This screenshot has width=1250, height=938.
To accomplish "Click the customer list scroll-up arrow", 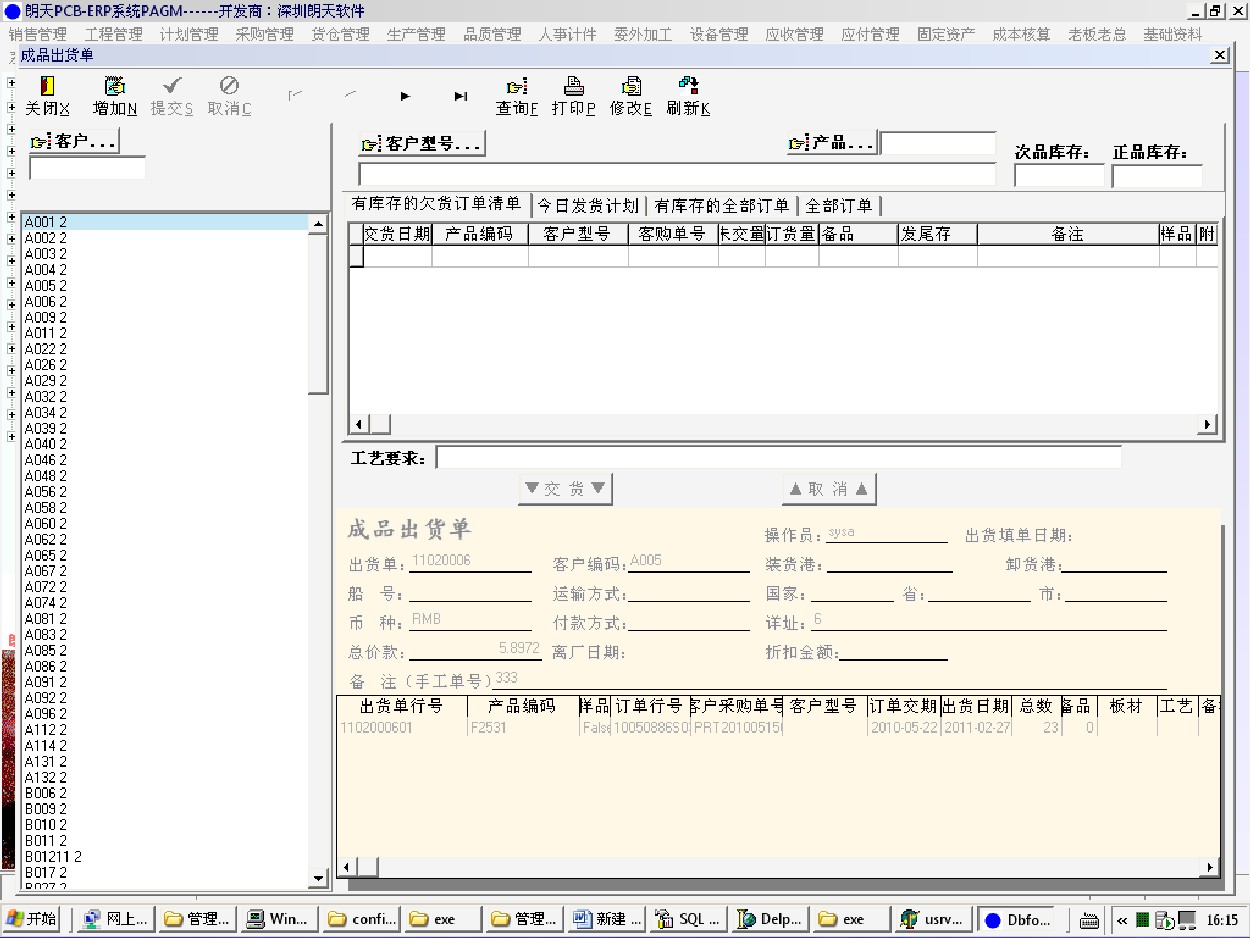I will (x=319, y=224).
